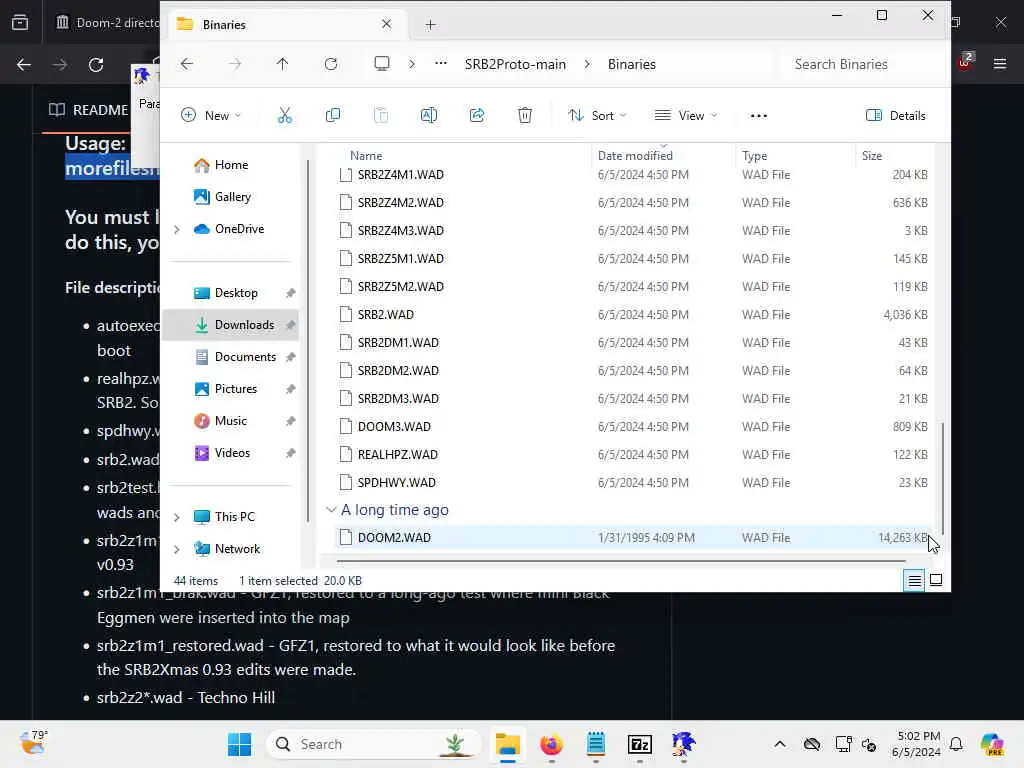The height and width of the screenshot is (768, 1024).
Task: Open 7-Zip from taskbar
Action: tap(639, 744)
